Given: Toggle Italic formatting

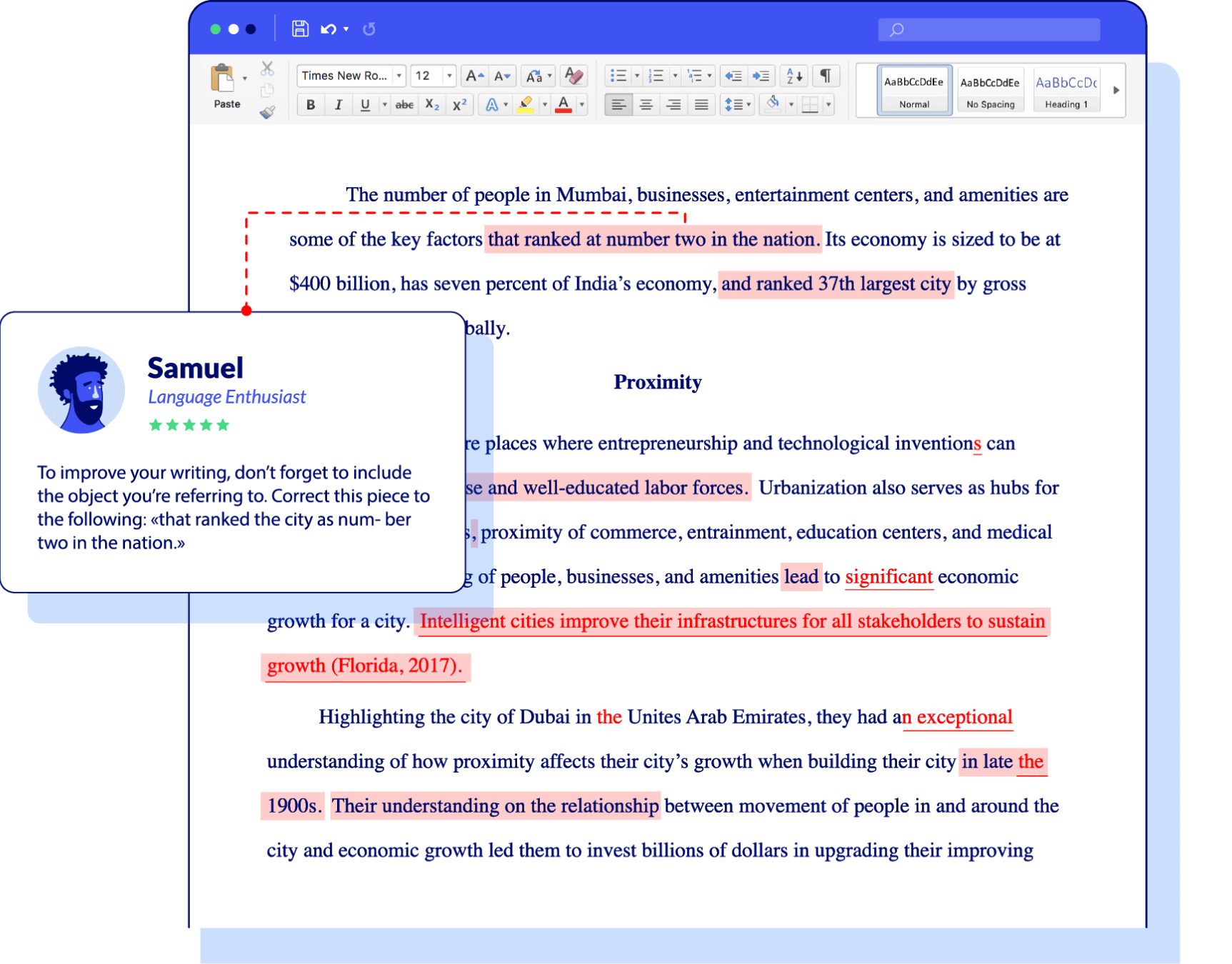Looking at the screenshot, I should click(x=339, y=105).
